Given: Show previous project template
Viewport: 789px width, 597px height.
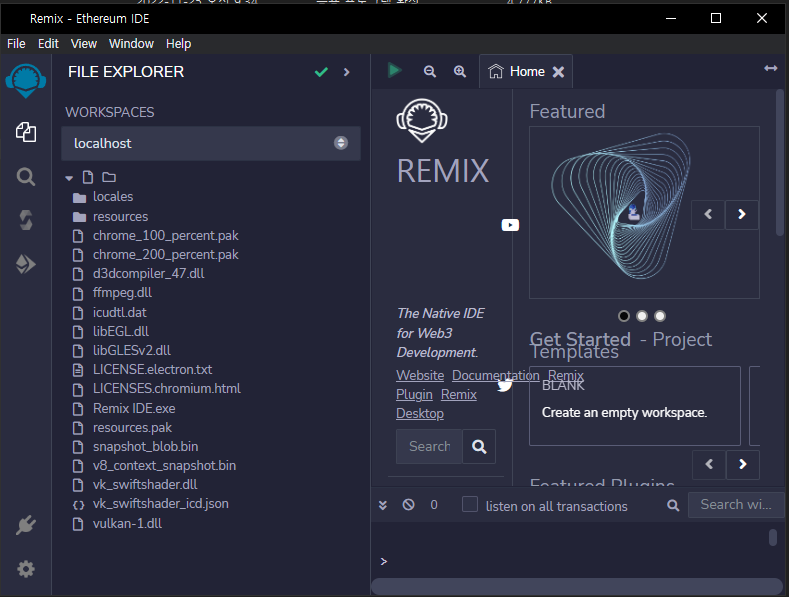Looking at the screenshot, I should [x=709, y=464].
